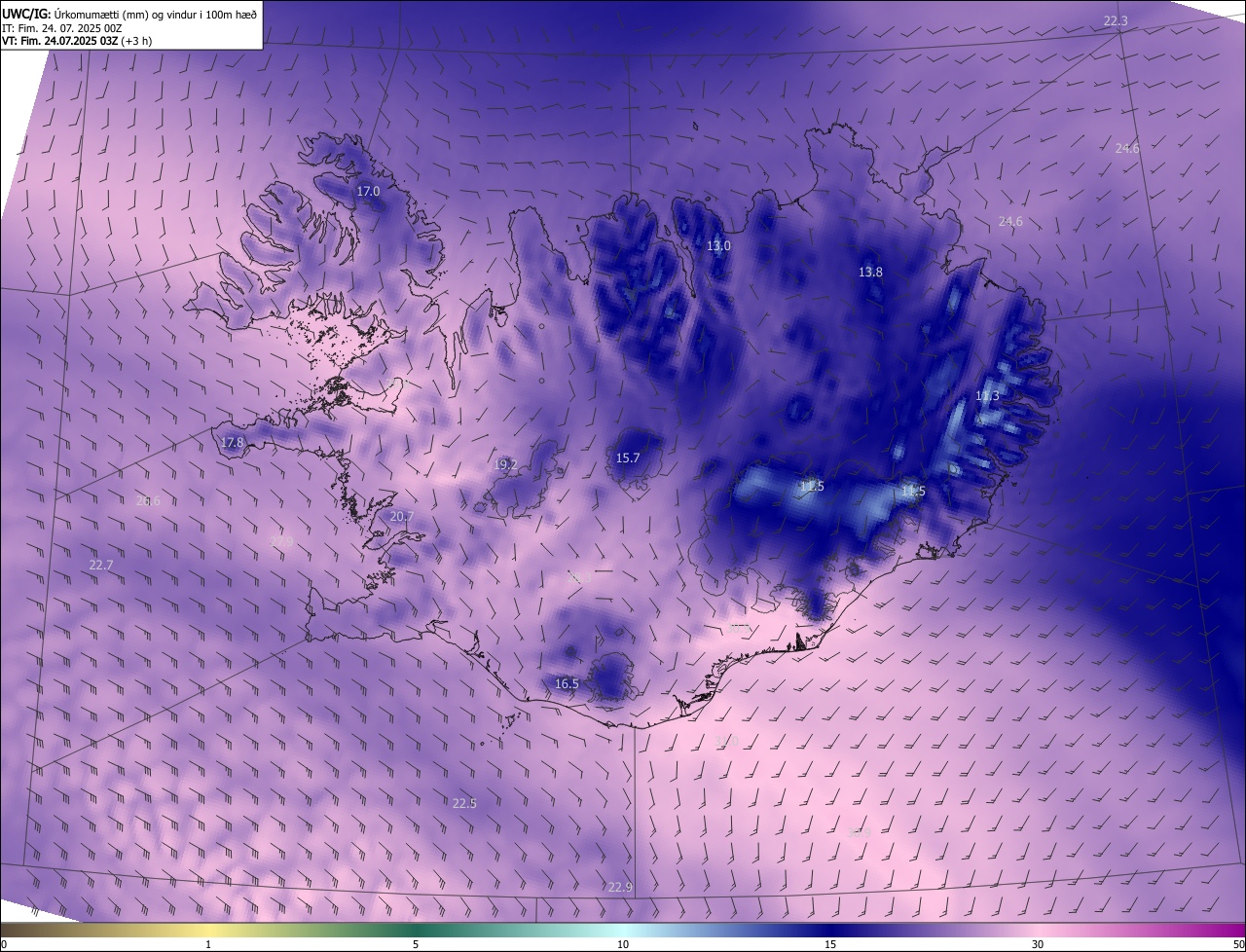Click the 1 tick on the color scale
The image size is (1246, 952).
point(208,945)
